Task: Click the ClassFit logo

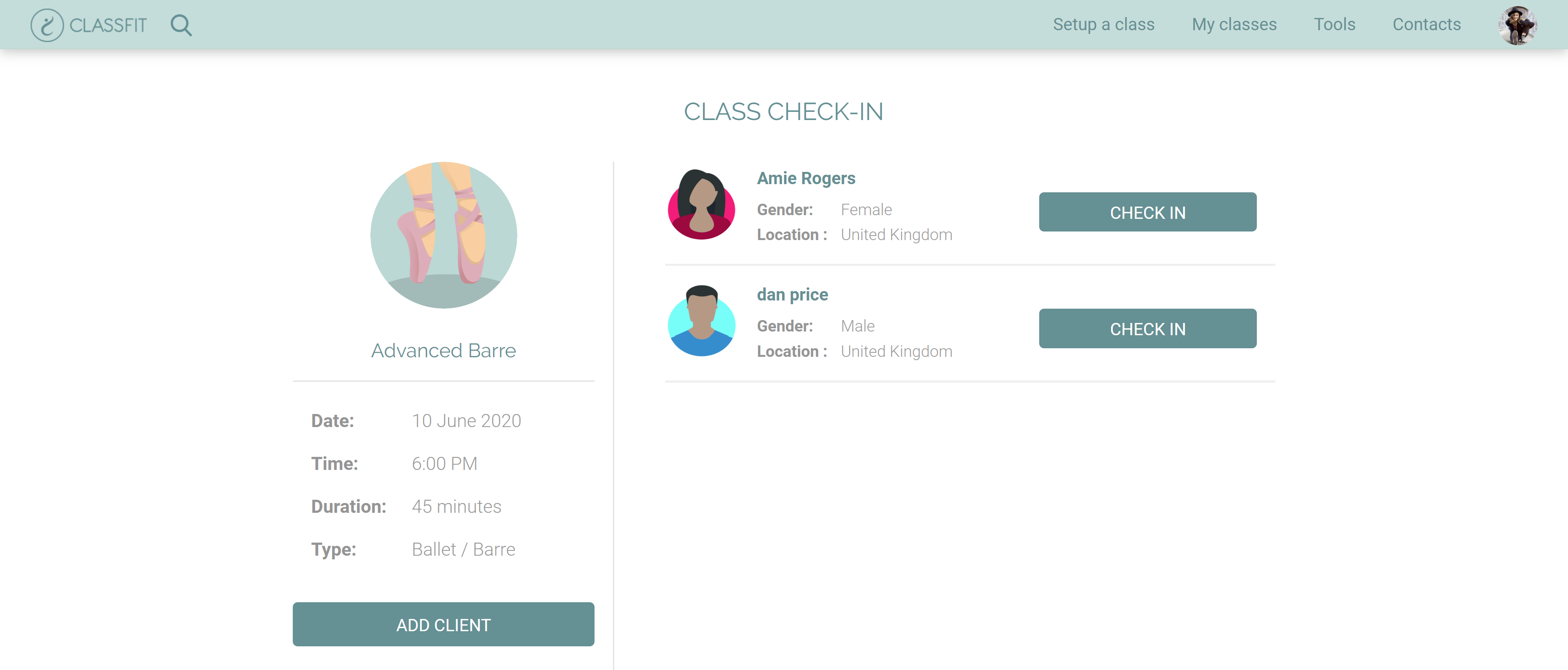Action: 89,25
